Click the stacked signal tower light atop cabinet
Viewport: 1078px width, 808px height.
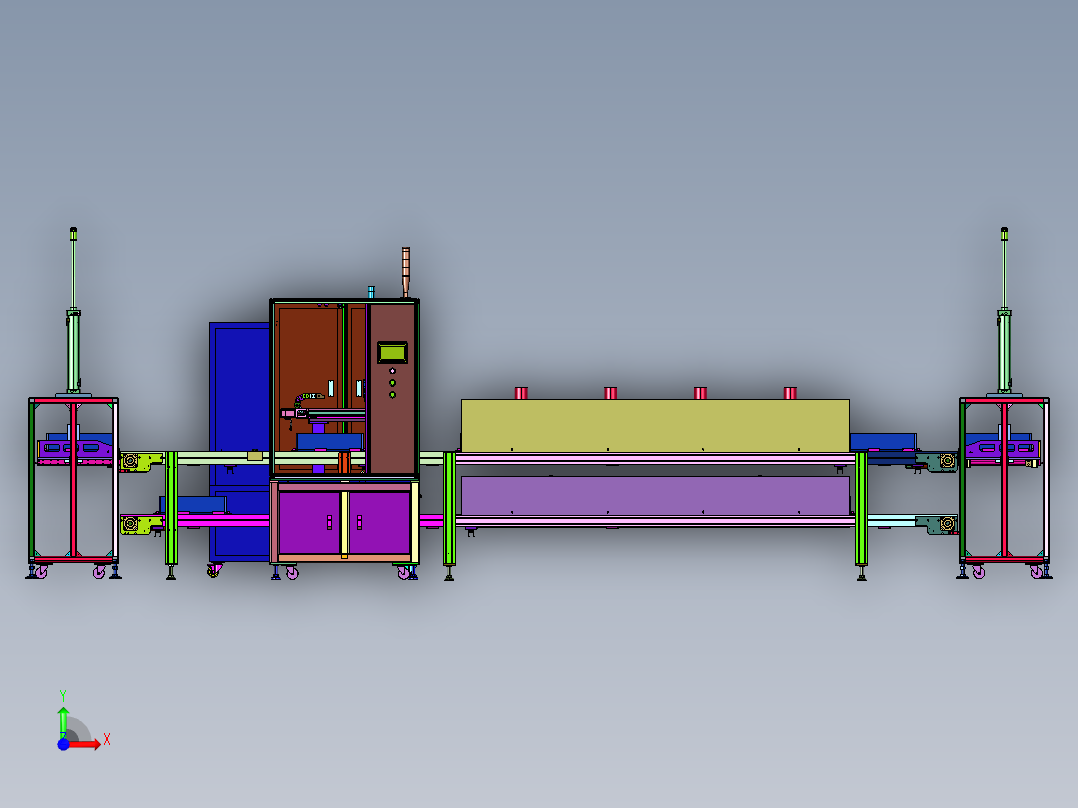pyautogui.click(x=406, y=272)
